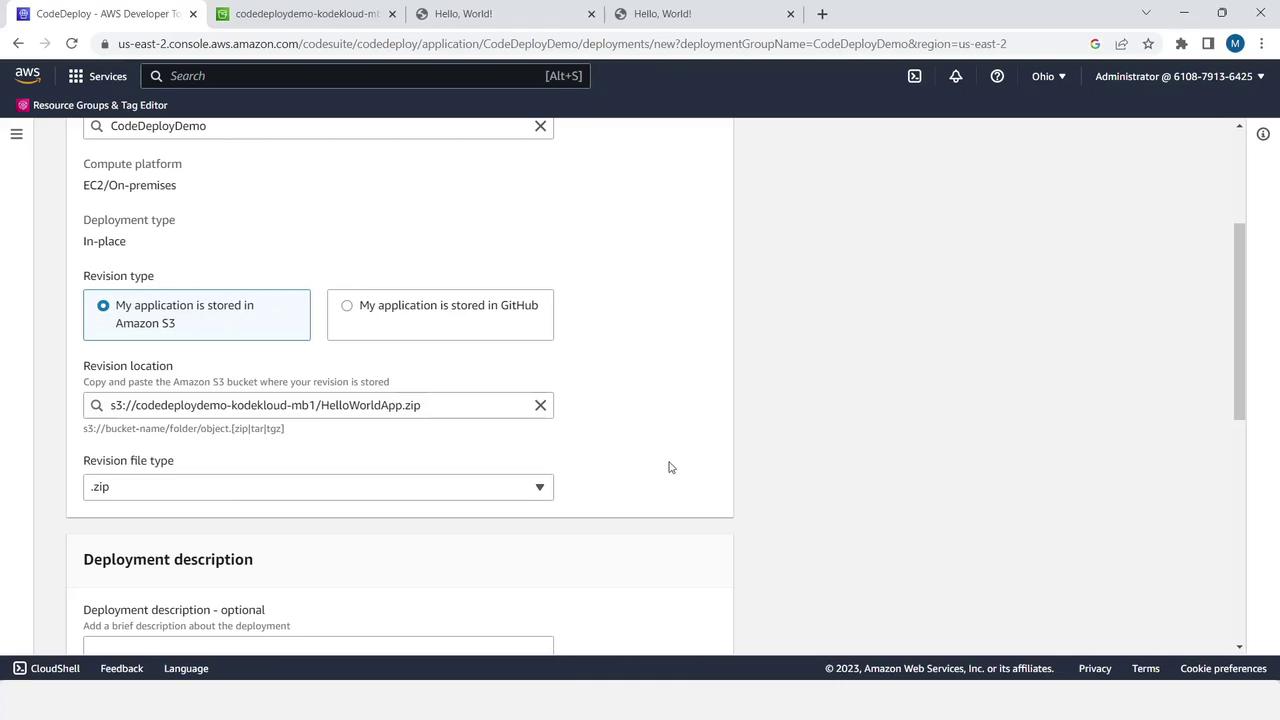This screenshot has height=720, width=1280.
Task: Open the help question mark menu
Action: (997, 76)
